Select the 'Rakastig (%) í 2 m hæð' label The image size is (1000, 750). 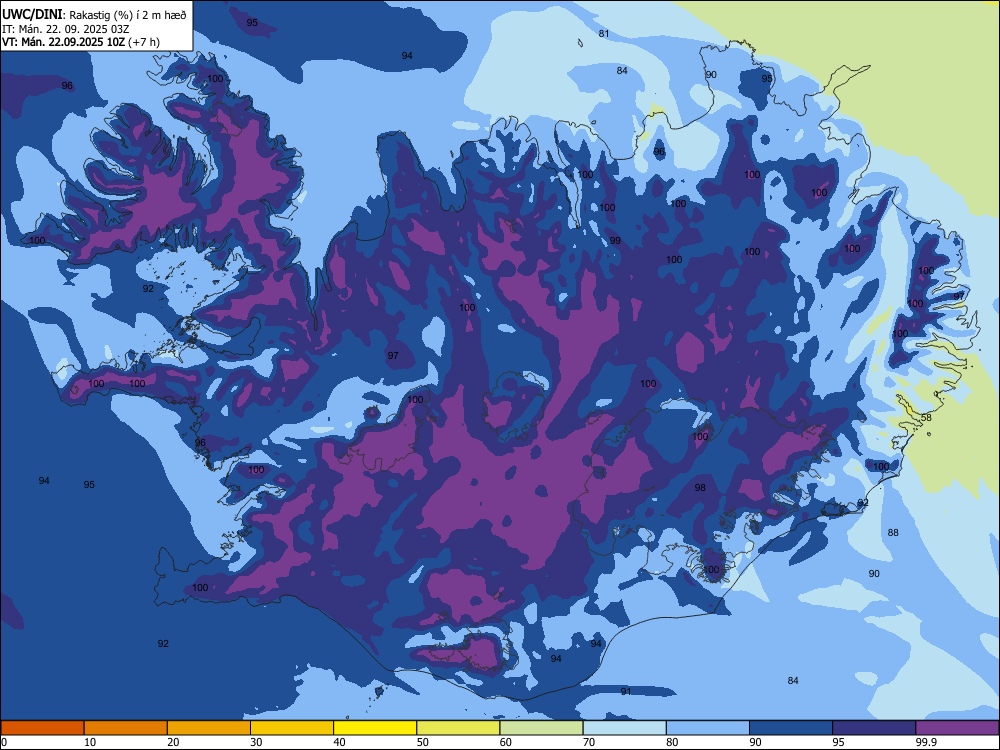point(128,15)
